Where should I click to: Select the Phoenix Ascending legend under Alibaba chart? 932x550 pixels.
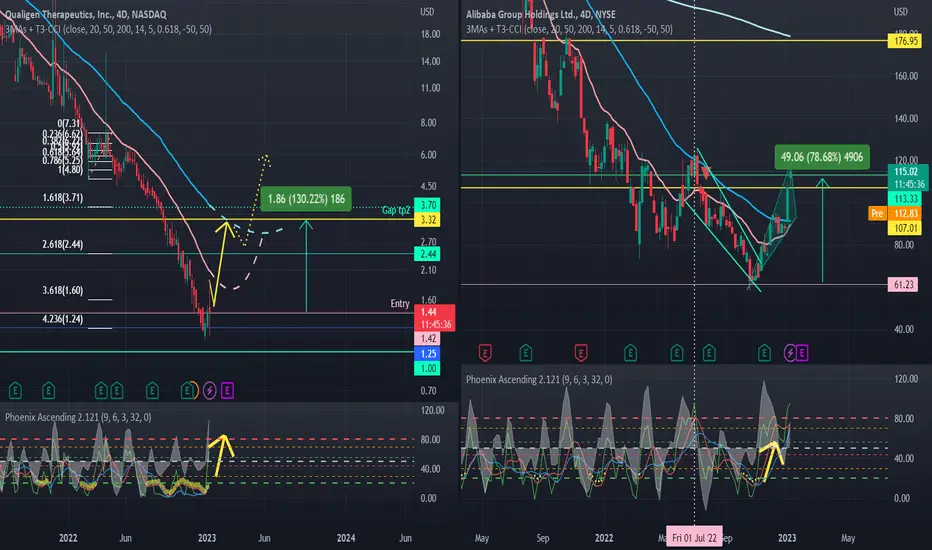(539, 379)
